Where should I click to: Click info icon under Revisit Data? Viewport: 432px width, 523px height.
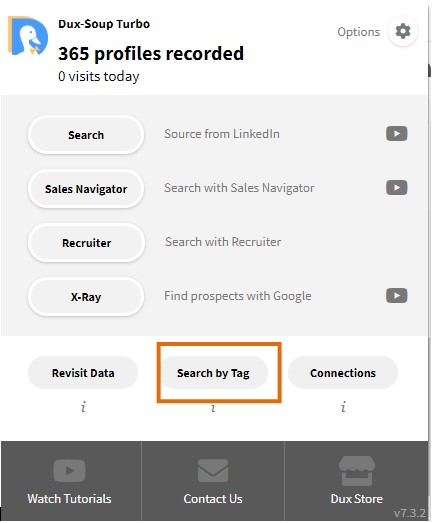[83, 407]
